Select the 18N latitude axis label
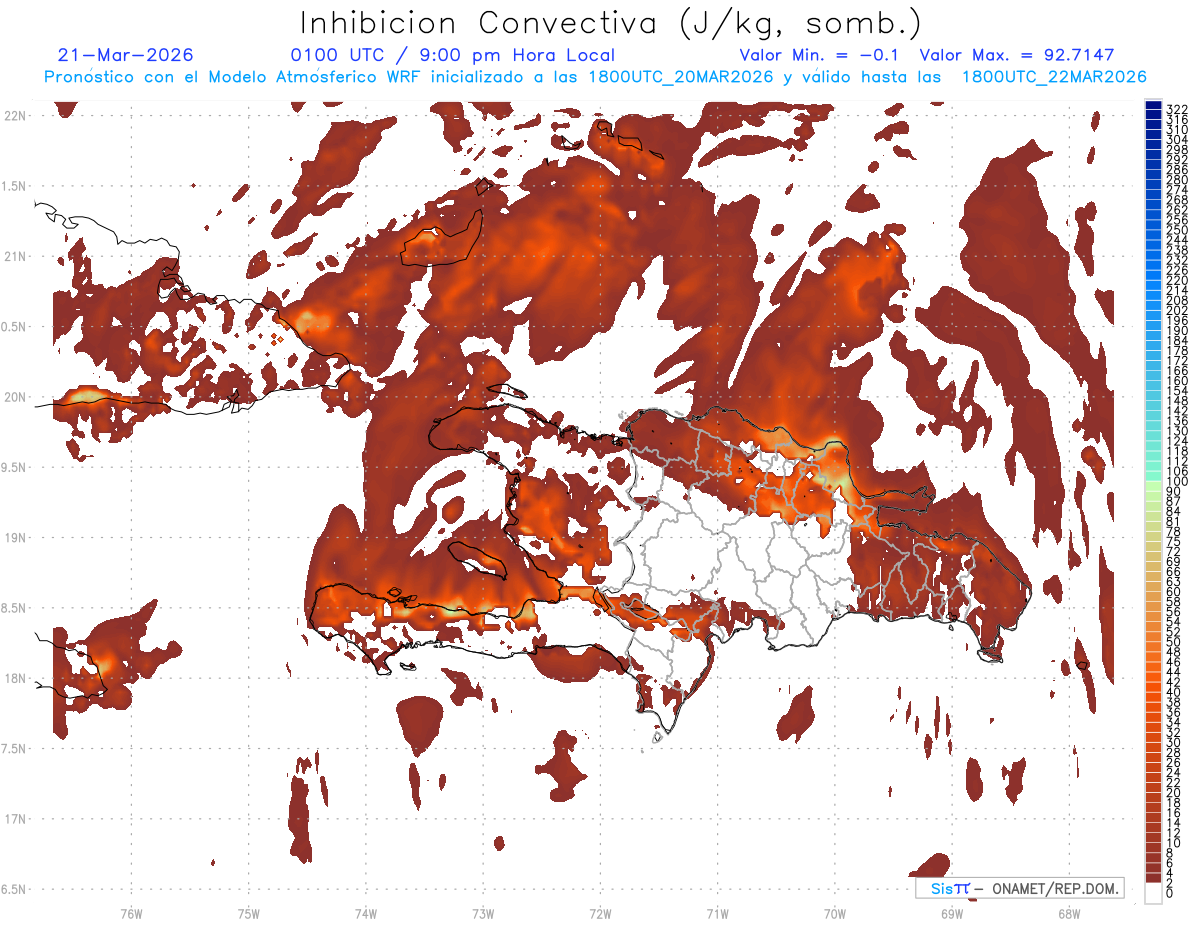Image resolution: width=1200 pixels, height=927 pixels. tap(15, 678)
